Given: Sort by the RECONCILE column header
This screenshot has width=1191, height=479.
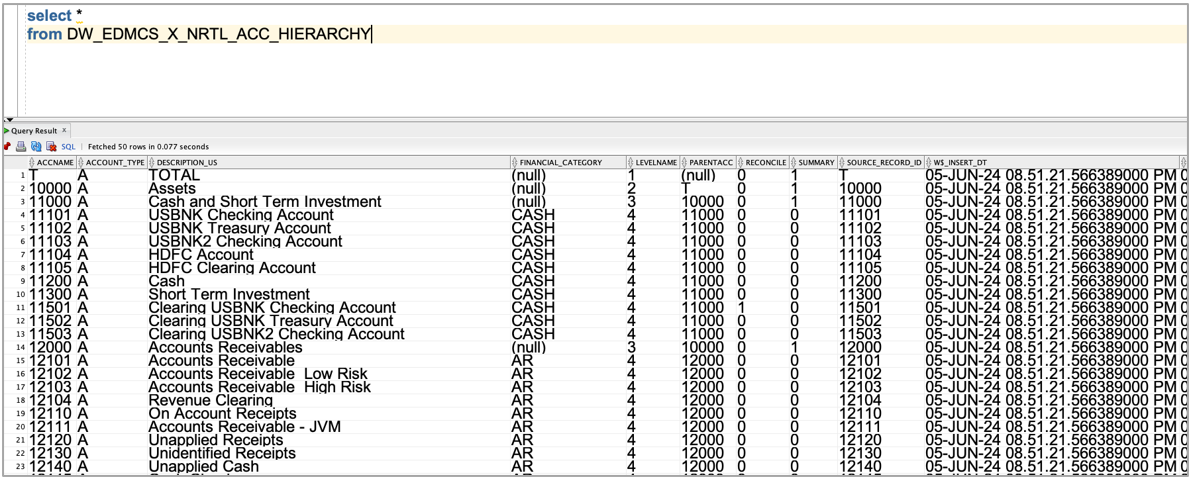Looking at the screenshot, I should (x=763, y=162).
